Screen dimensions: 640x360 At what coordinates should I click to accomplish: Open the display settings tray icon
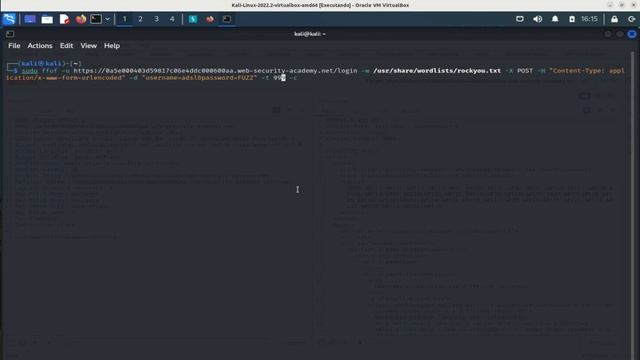[520, 19]
